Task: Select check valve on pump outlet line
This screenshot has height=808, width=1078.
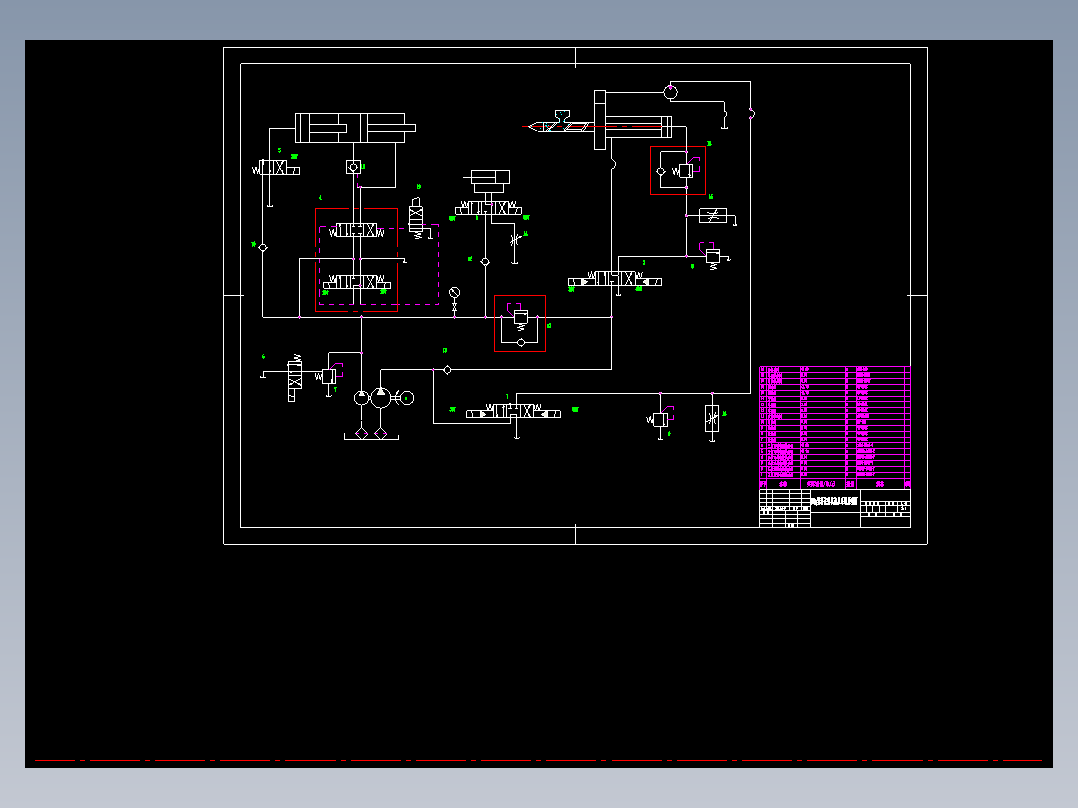Action: [447, 370]
